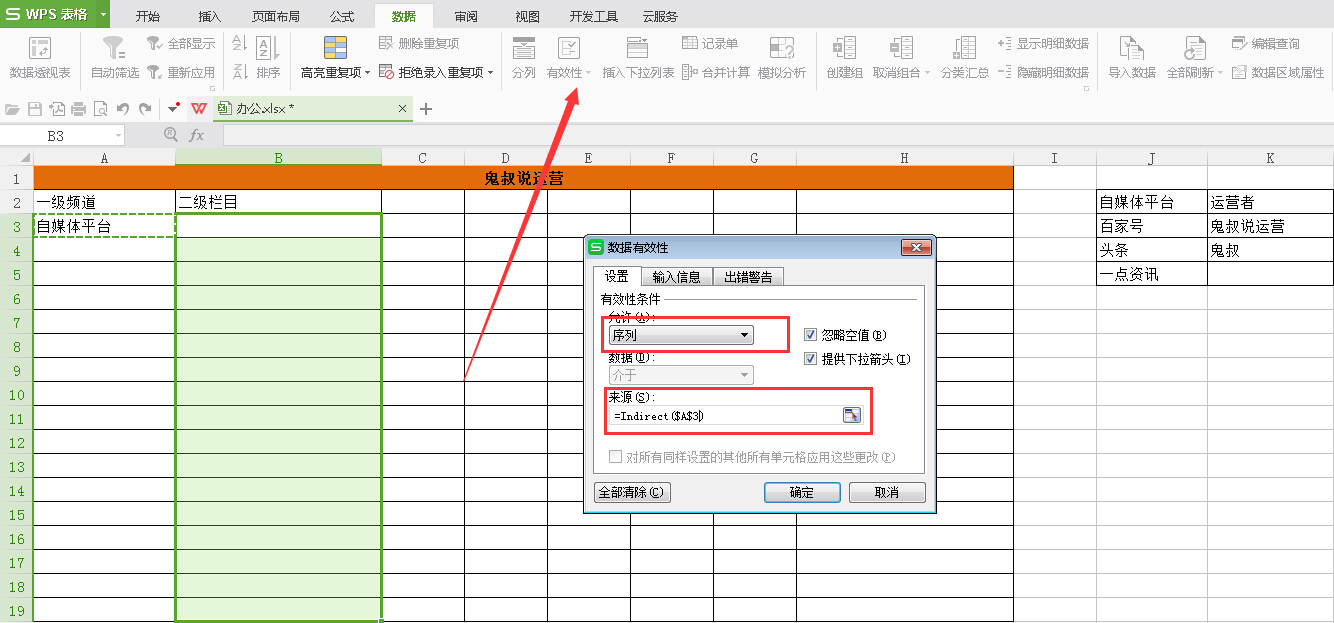Viewport: 1334px width, 623px height.
Task: Enable applying changes to all similar cells
Action: 617,455
